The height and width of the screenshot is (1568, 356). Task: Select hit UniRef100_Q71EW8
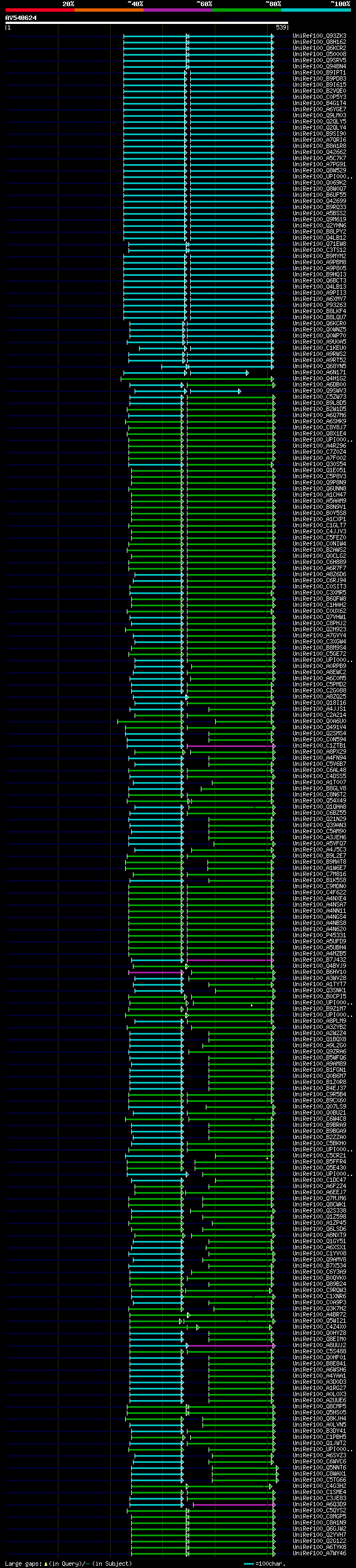319,244
